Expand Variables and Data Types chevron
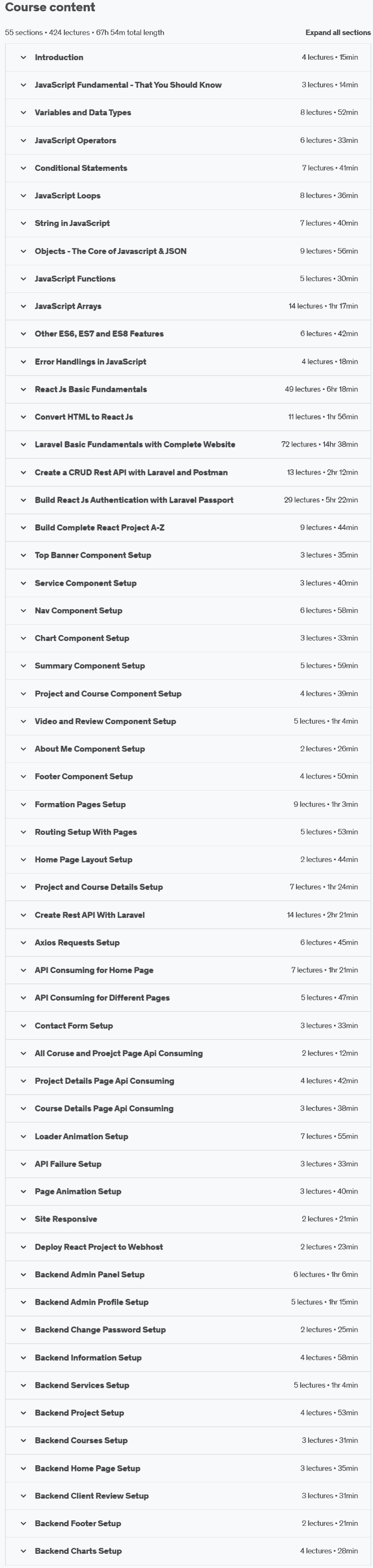 pyautogui.click(x=23, y=113)
